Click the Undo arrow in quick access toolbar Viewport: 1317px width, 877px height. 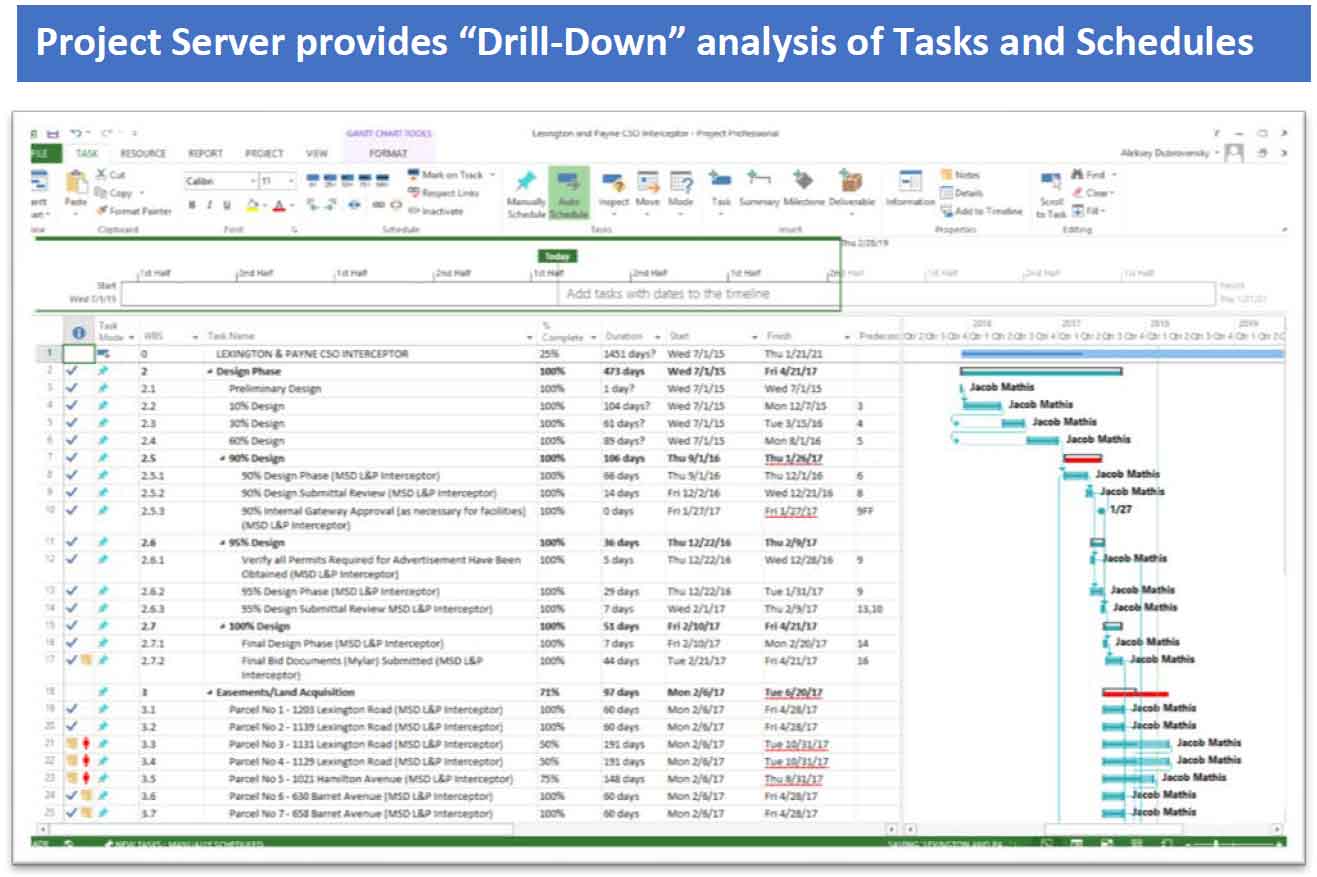[x=74, y=133]
